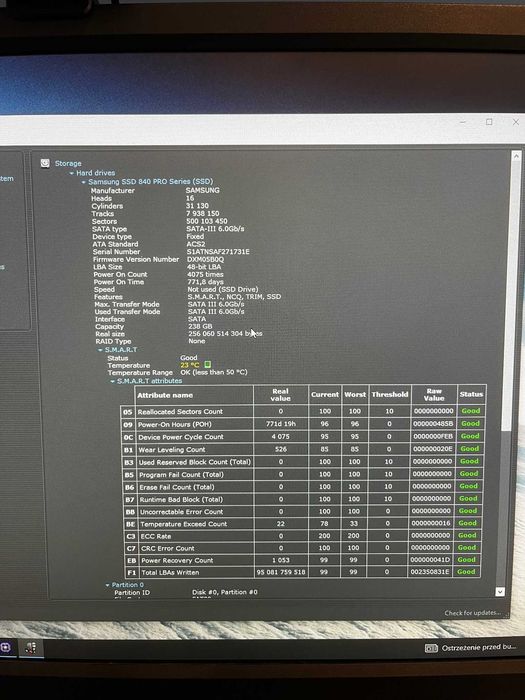Image resolution: width=525 pixels, height=700 pixels.
Task: Select the Uncorrectable Error Count row
Action: pos(302,511)
